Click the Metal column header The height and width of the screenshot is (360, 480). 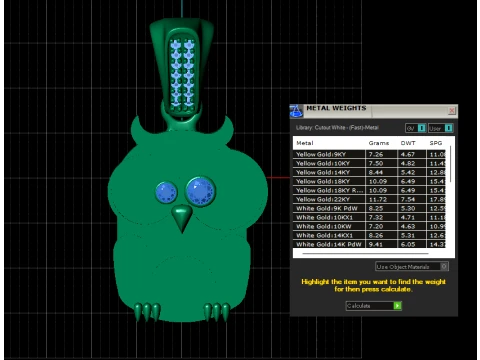tap(305, 143)
